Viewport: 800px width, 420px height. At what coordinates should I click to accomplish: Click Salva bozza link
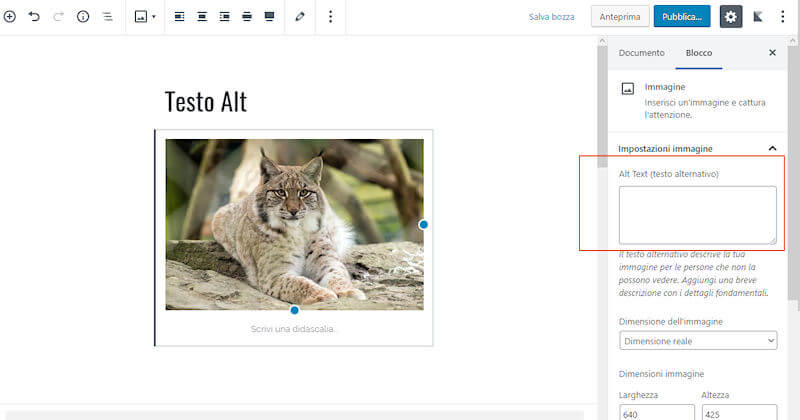tap(552, 17)
